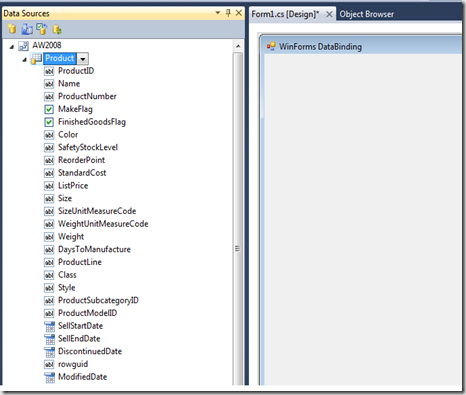This screenshot has width=466, height=395.
Task: Click the textbox icon beside WeightUnitMeasureCode
Action: point(49,224)
